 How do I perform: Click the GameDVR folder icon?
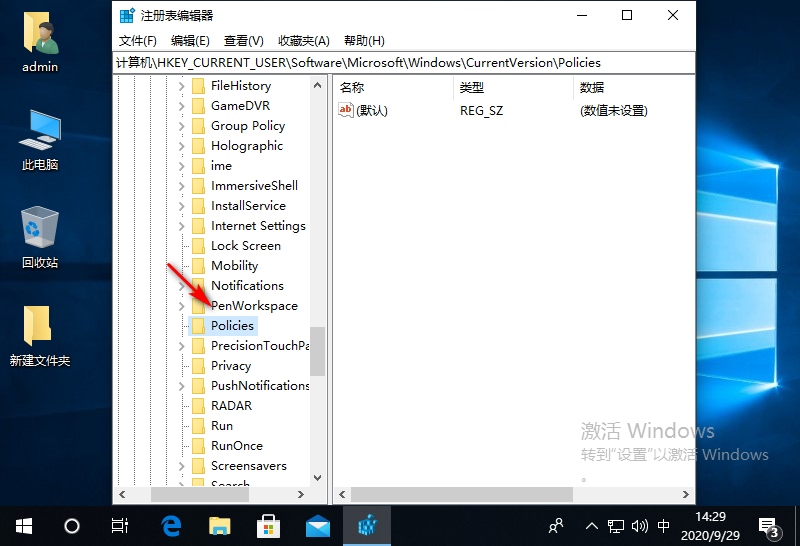[198, 106]
